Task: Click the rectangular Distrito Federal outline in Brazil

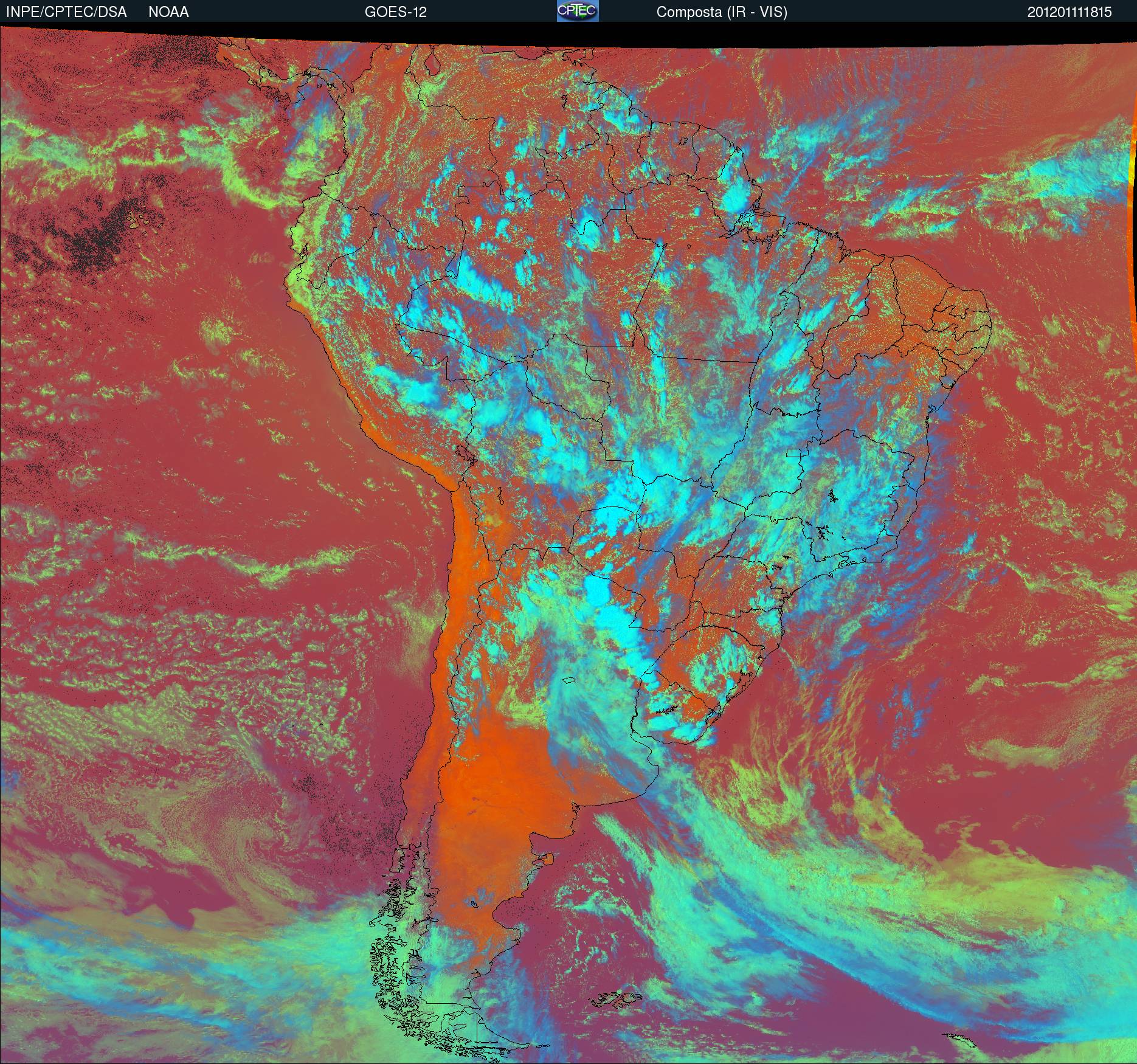Action: click(x=794, y=452)
